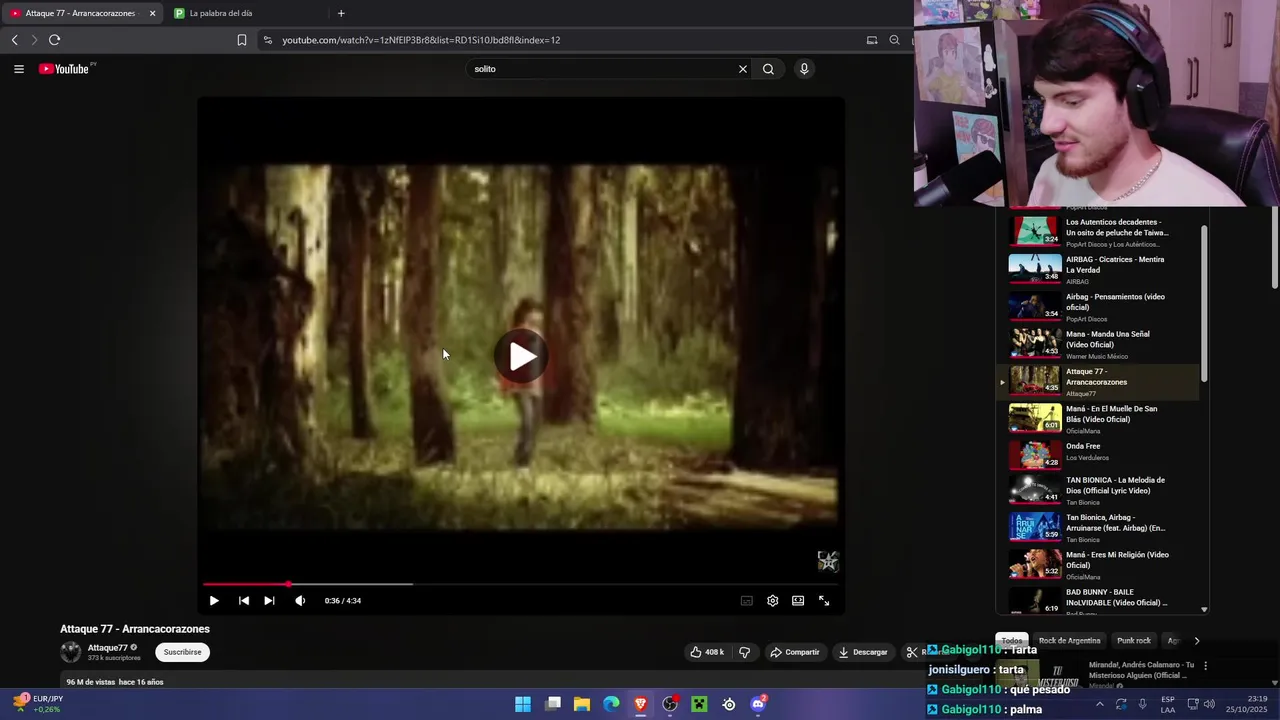Play Los Autenticos decadentes osito de peluche
This screenshot has width=1280, height=720.
click(1098, 232)
